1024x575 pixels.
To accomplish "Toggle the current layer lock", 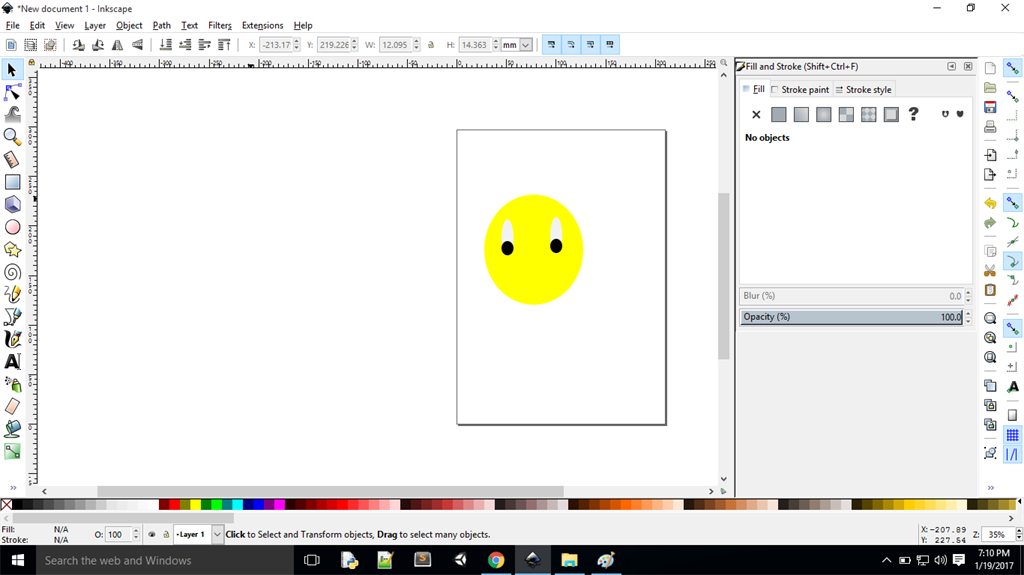I will 166,535.
